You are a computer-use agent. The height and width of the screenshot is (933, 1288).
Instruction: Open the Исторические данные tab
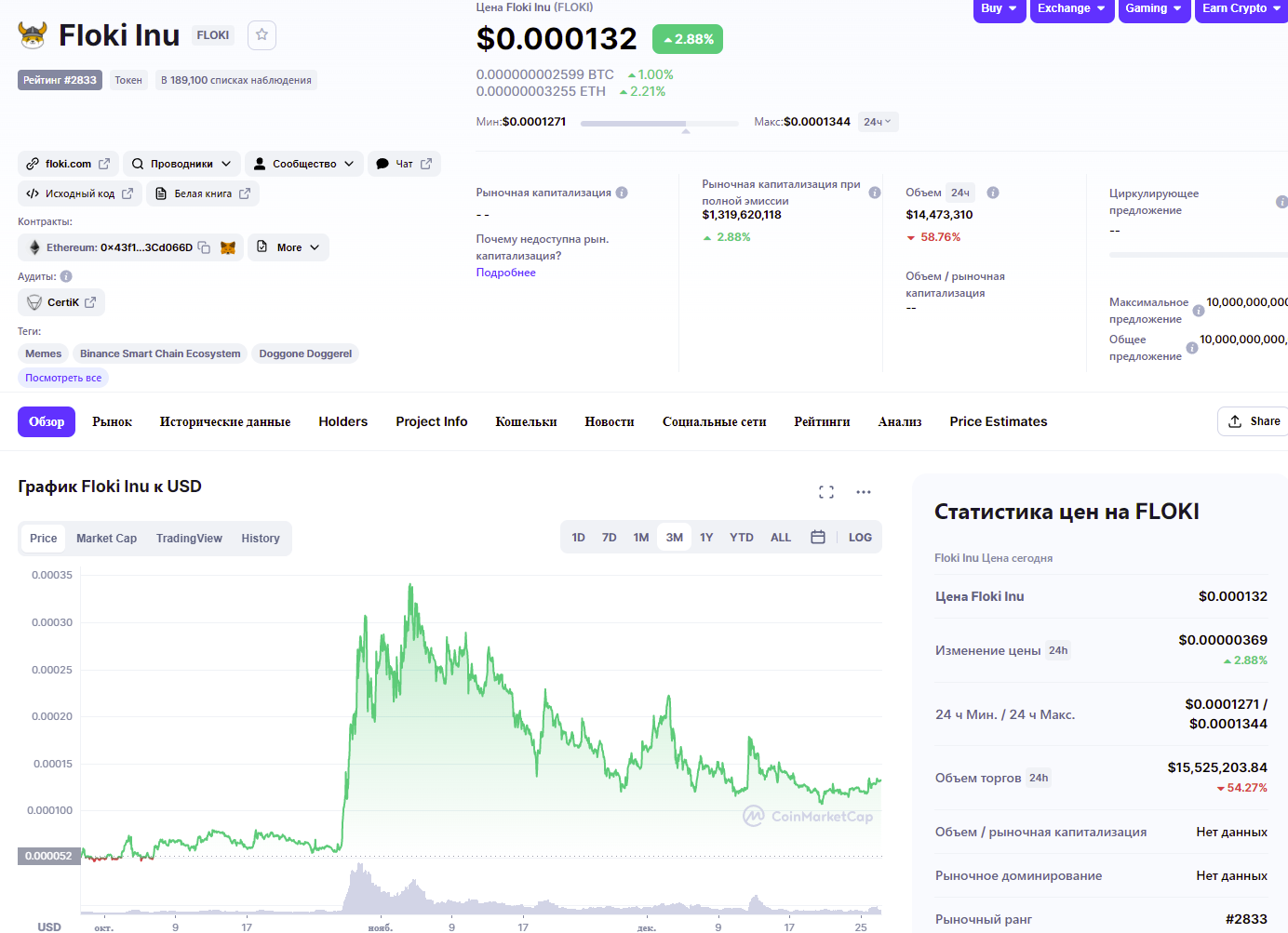[x=225, y=421]
